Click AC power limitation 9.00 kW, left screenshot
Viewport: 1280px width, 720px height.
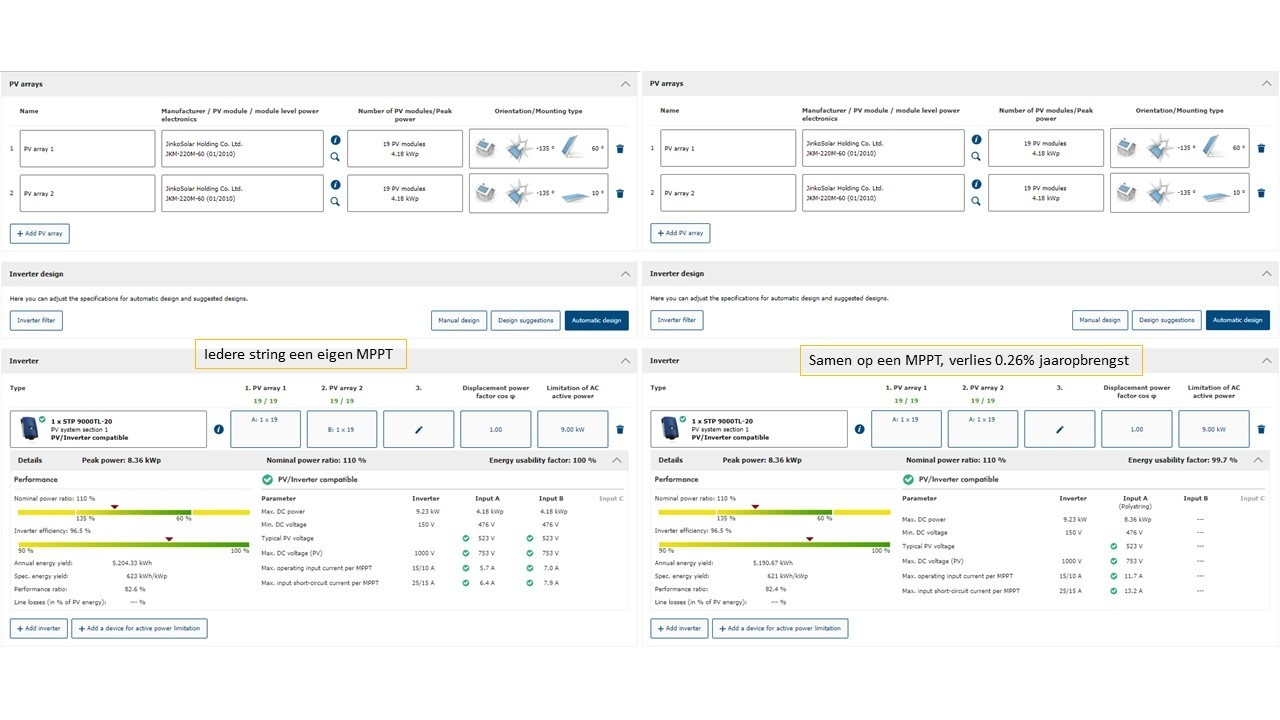tap(573, 429)
